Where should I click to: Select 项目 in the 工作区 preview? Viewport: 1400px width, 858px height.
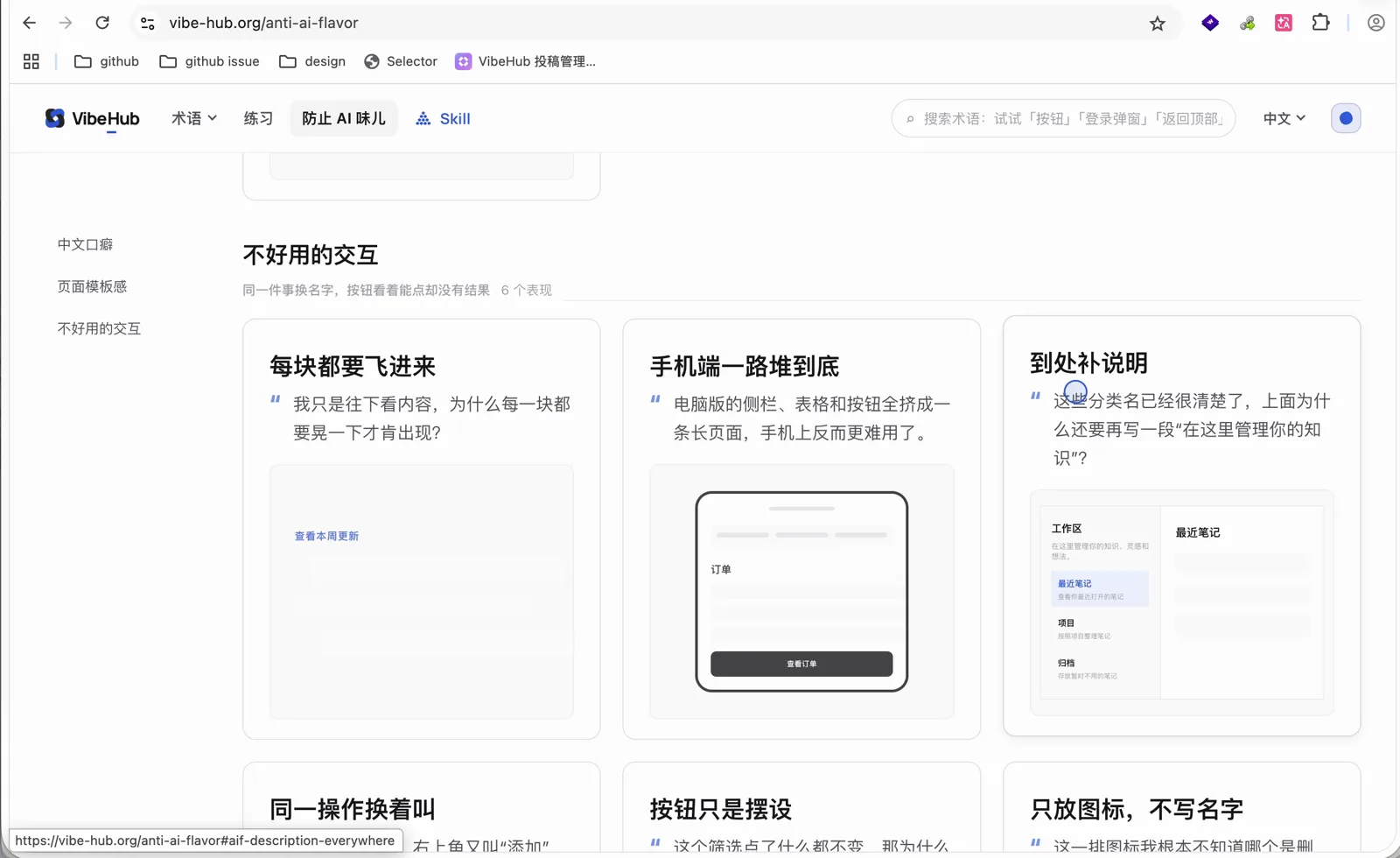(x=1100, y=629)
